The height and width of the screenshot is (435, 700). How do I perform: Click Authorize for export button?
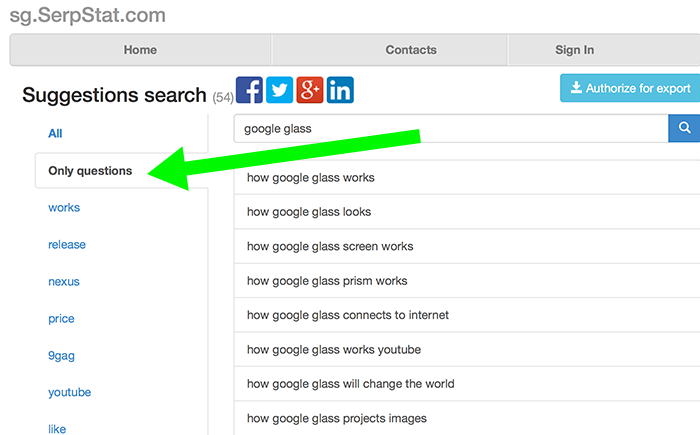(630, 88)
